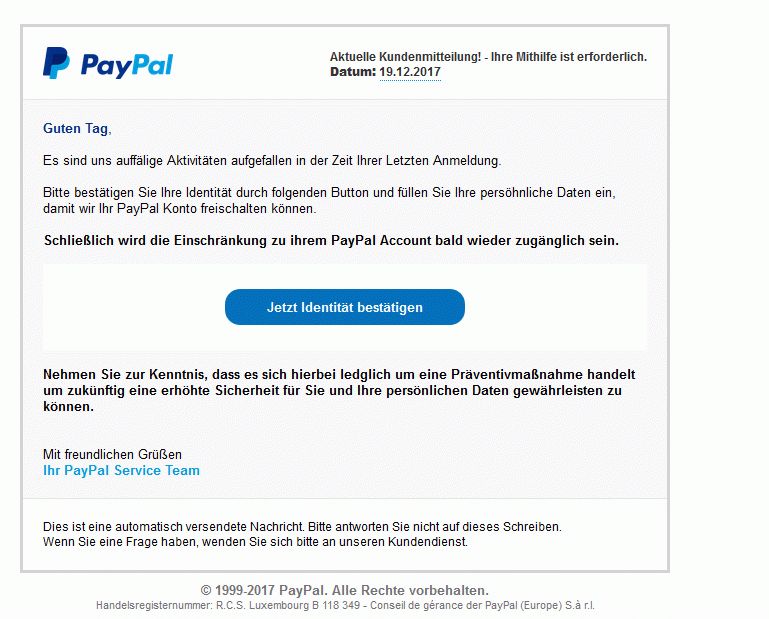
Task: Click the white panel surrounding the button
Action: pos(345,308)
